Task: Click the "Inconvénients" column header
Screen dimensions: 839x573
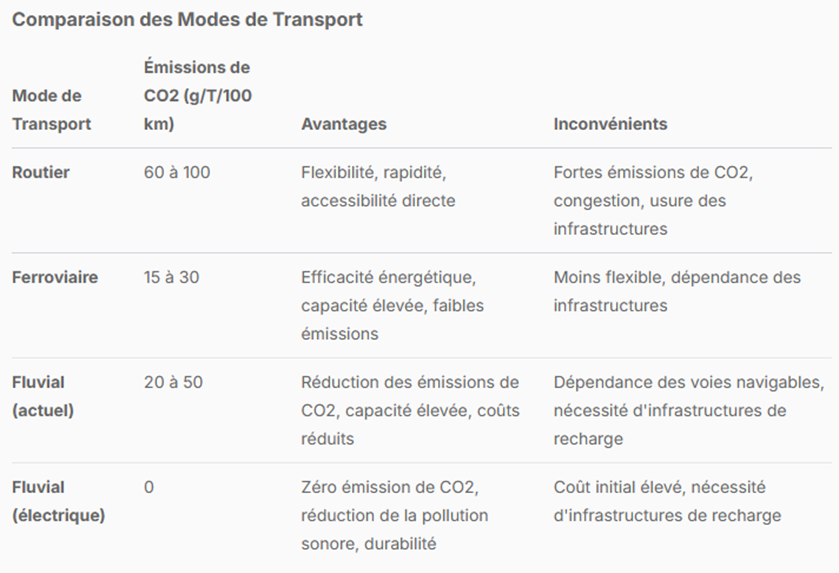Action: coord(610,124)
